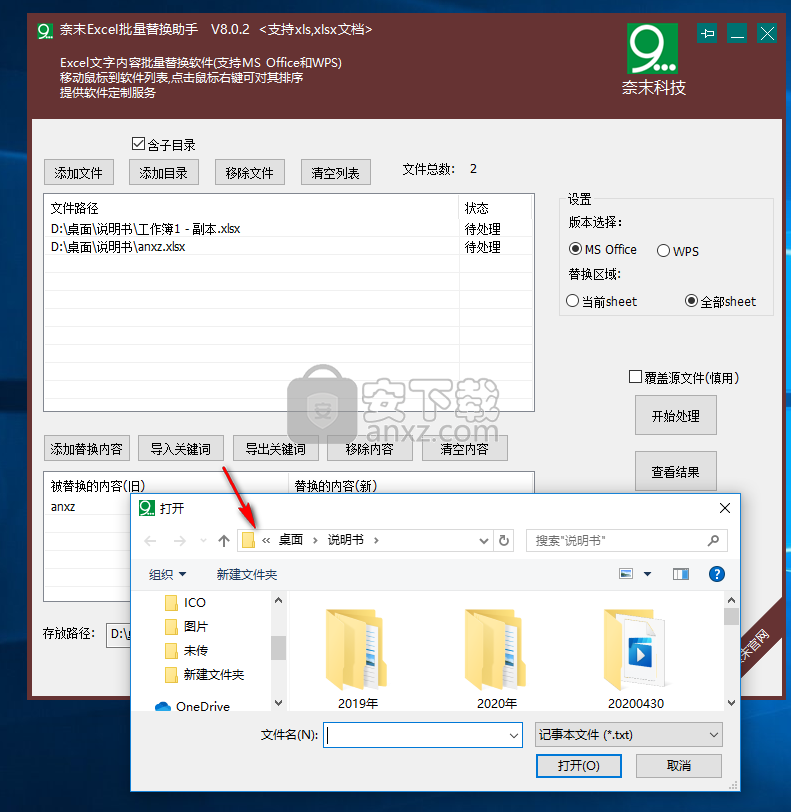Go forward in the Open dialog
This screenshot has height=812, width=791.
(x=179, y=541)
